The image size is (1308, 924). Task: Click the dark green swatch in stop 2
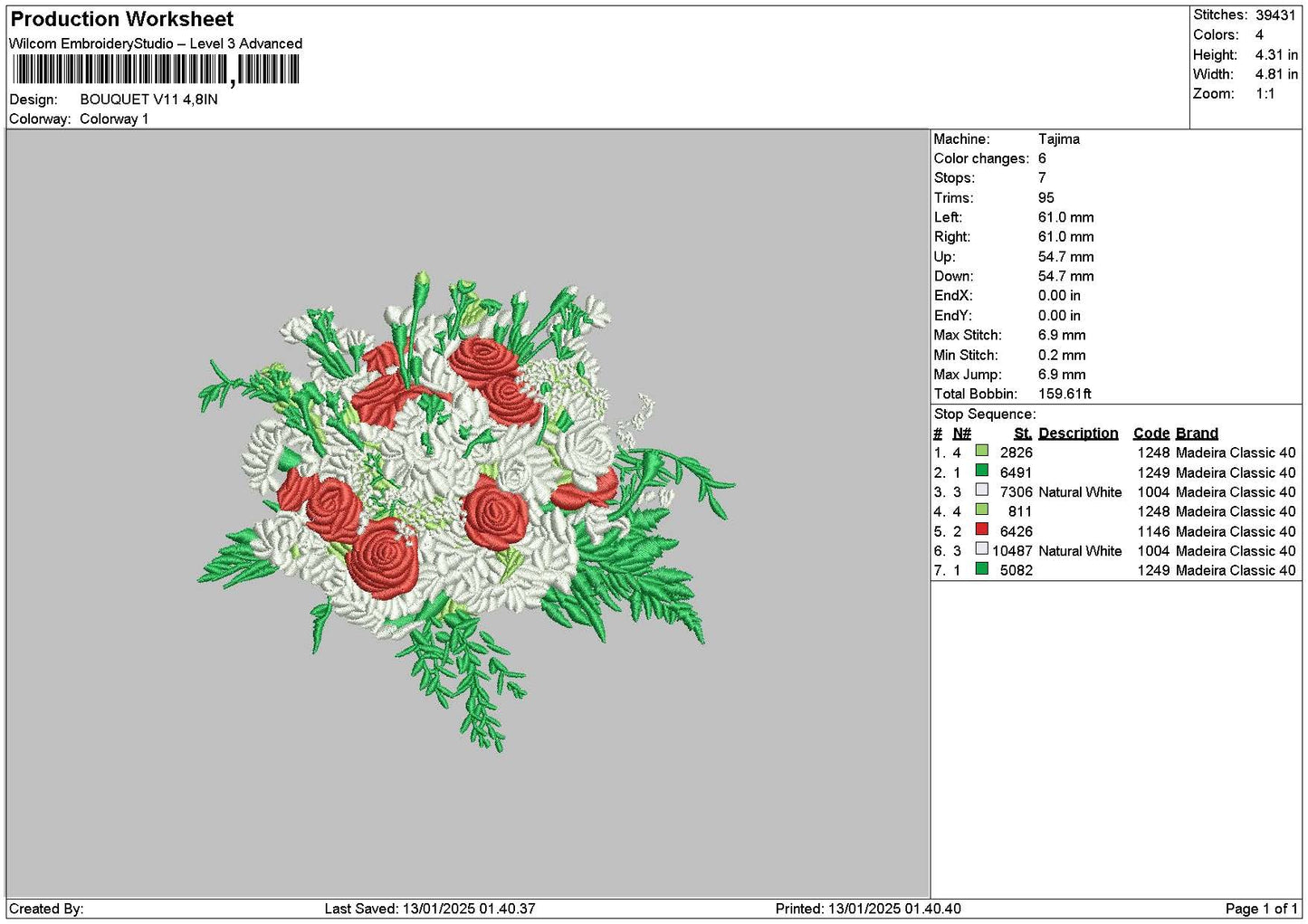(x=981, y=471)
